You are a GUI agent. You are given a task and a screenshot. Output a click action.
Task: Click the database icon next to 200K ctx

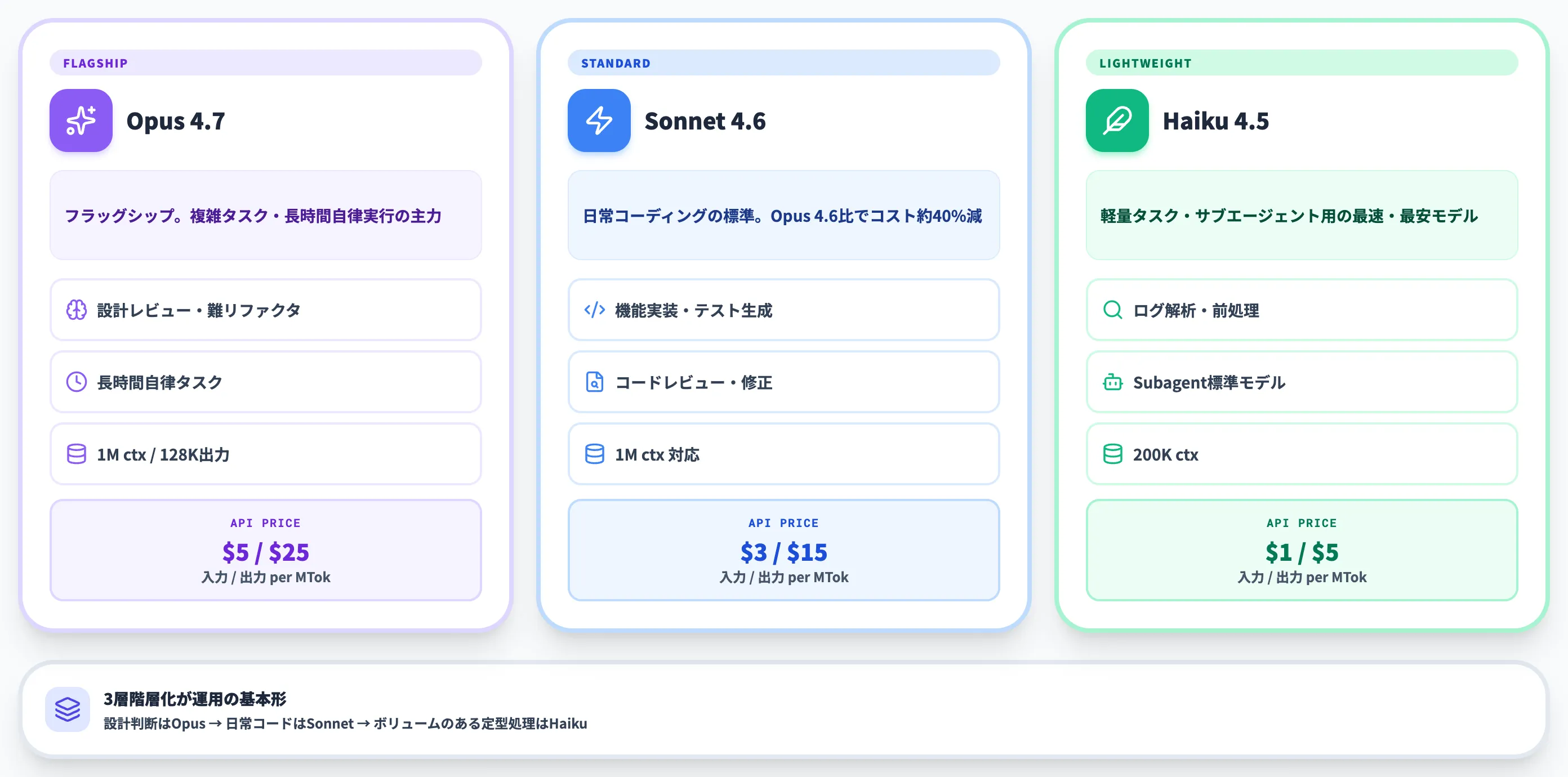point(1113,454)
